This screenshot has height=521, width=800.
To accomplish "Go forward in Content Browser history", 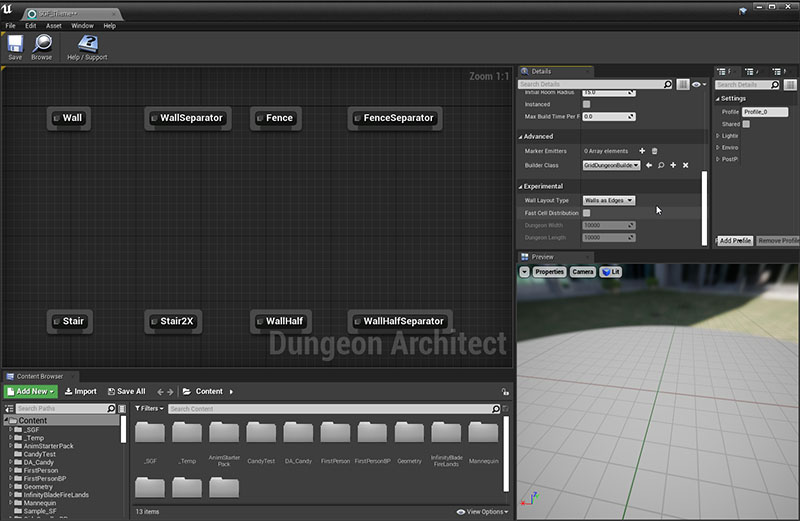I will point(170,392).
